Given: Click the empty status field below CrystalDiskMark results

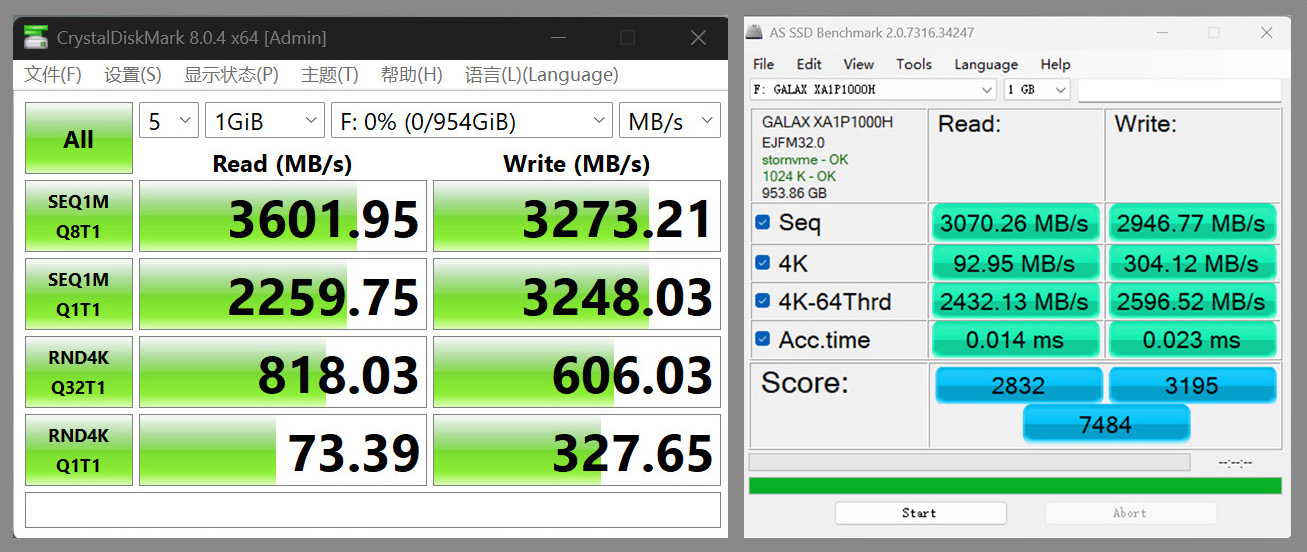Looking at the screenshot, I should 373,510.
